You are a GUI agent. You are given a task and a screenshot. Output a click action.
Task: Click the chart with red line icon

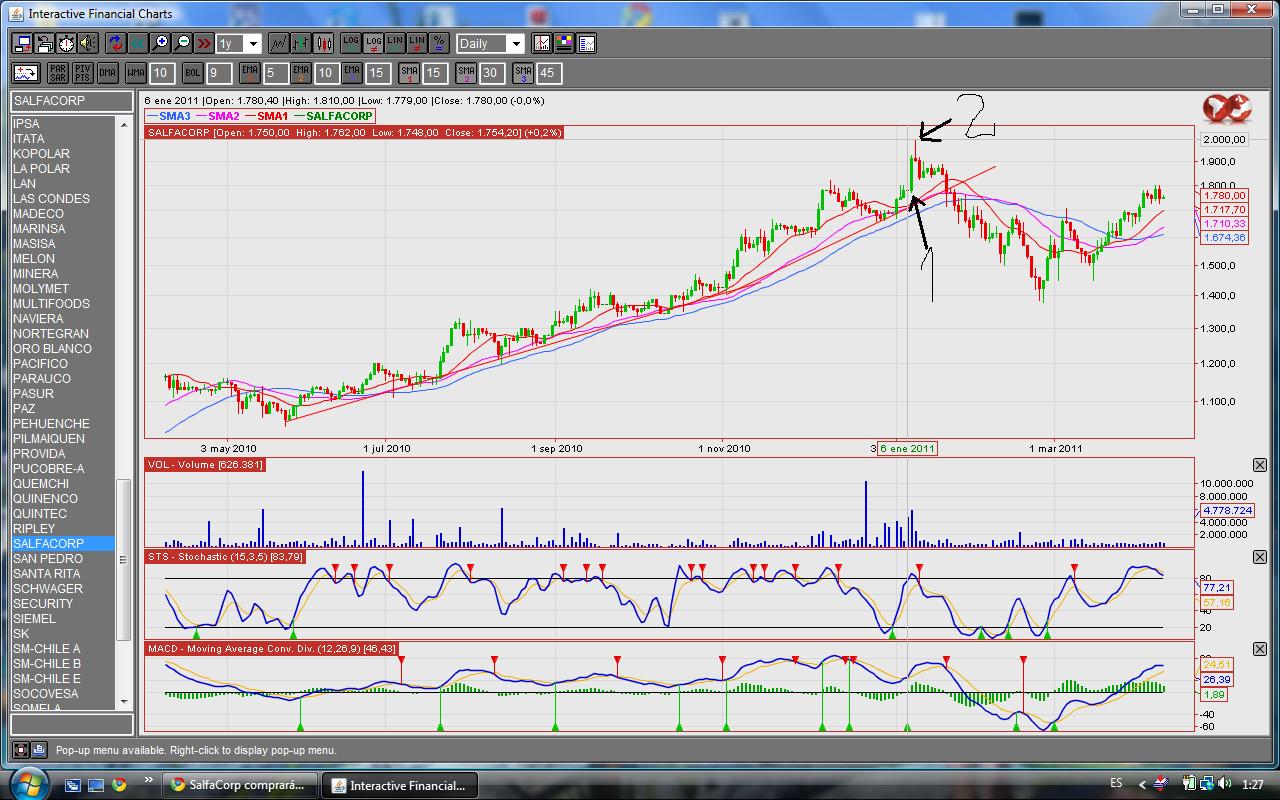pos(542,43)
